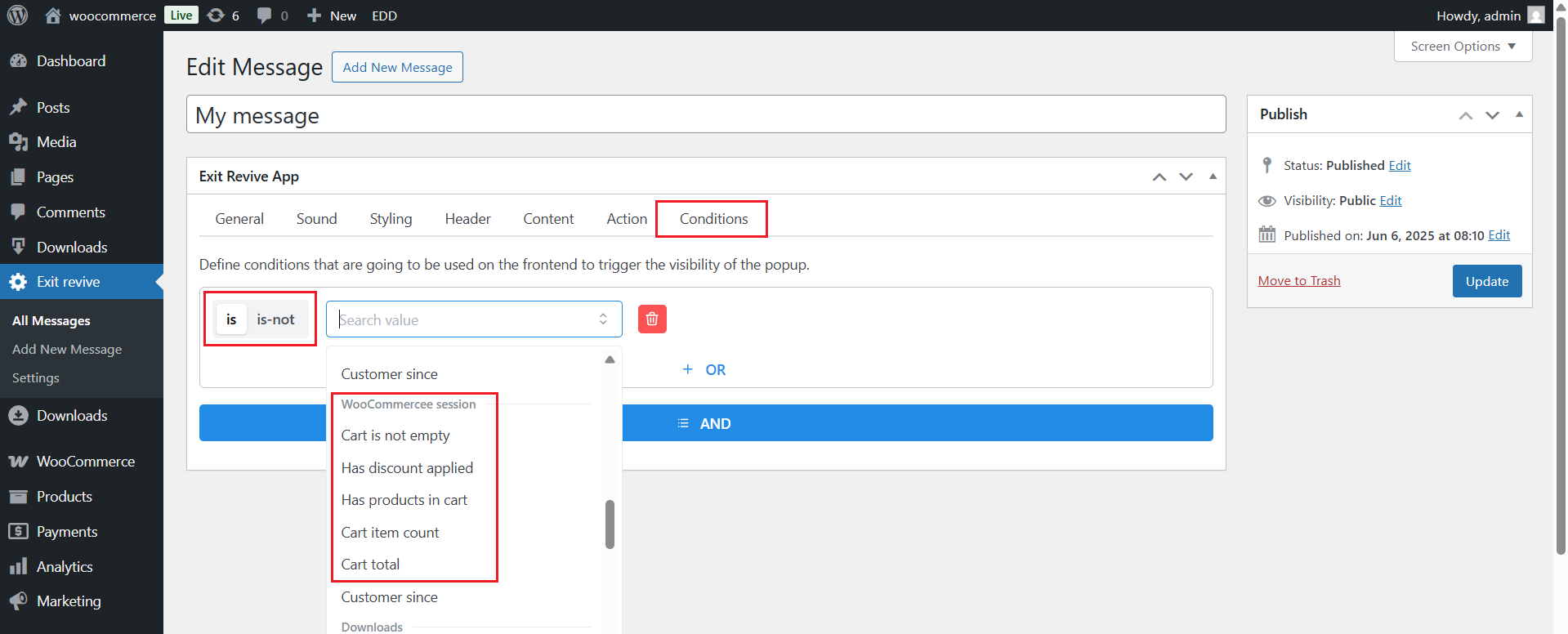Expand the Screen Options dropdown
This screenshot has width=1568, height=634.
point(1463,47)
